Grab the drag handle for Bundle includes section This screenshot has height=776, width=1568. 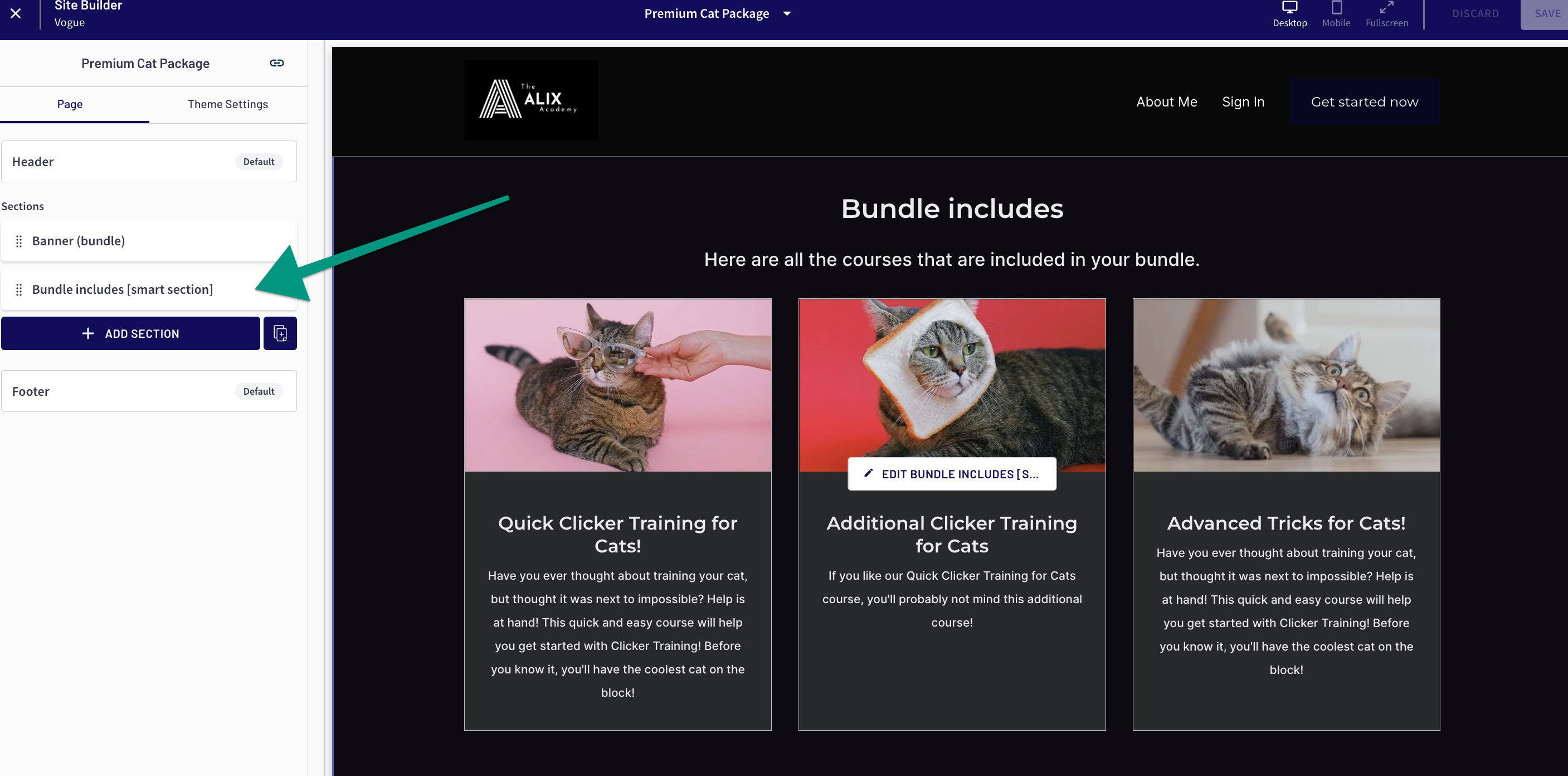[19, 289]
